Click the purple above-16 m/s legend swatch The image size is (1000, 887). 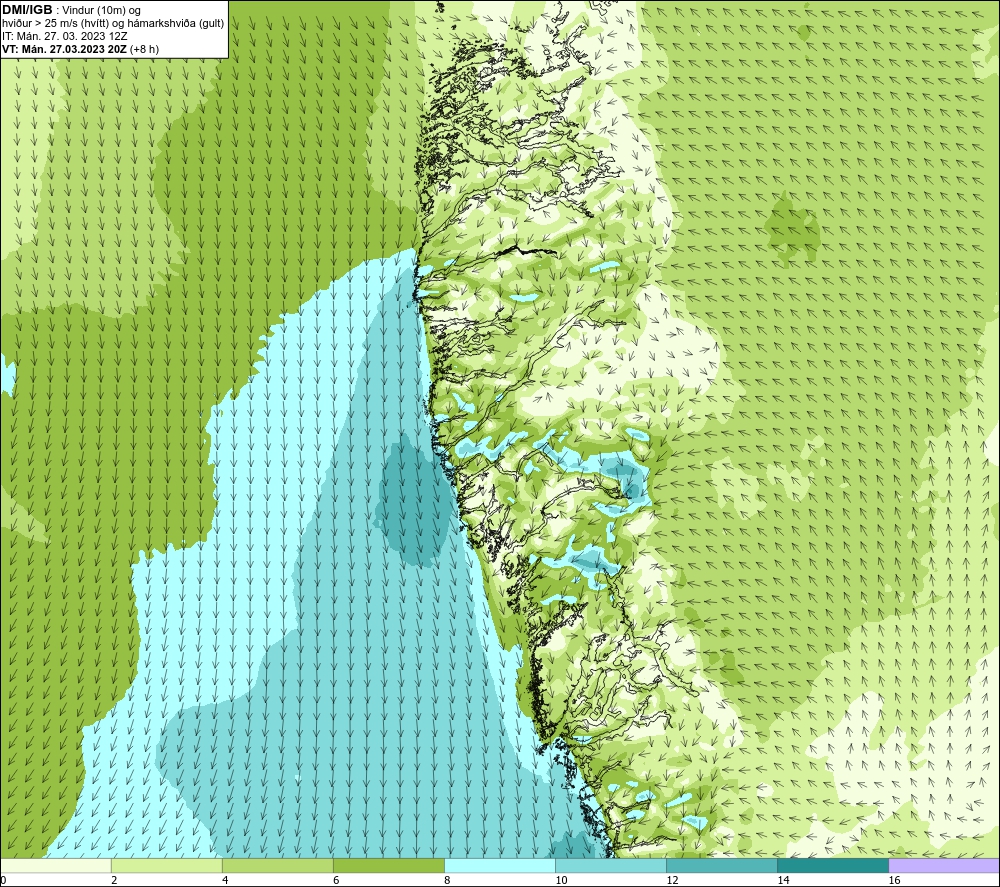(x=944, y=866)
